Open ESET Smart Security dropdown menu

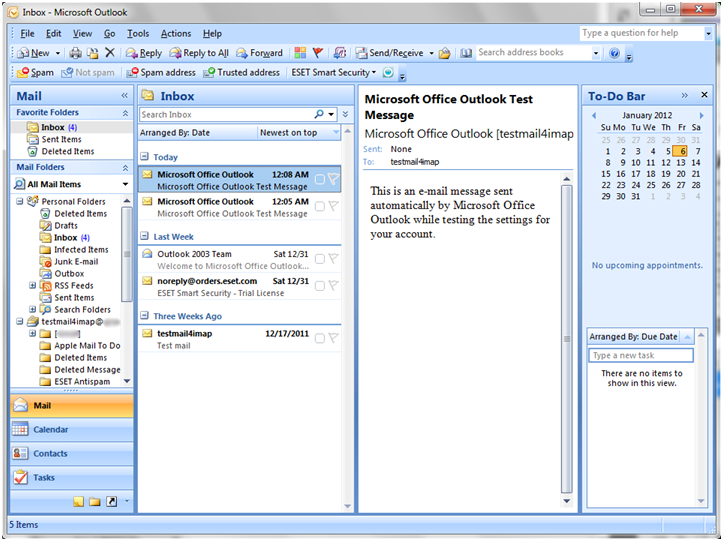(x=334, y=72)
